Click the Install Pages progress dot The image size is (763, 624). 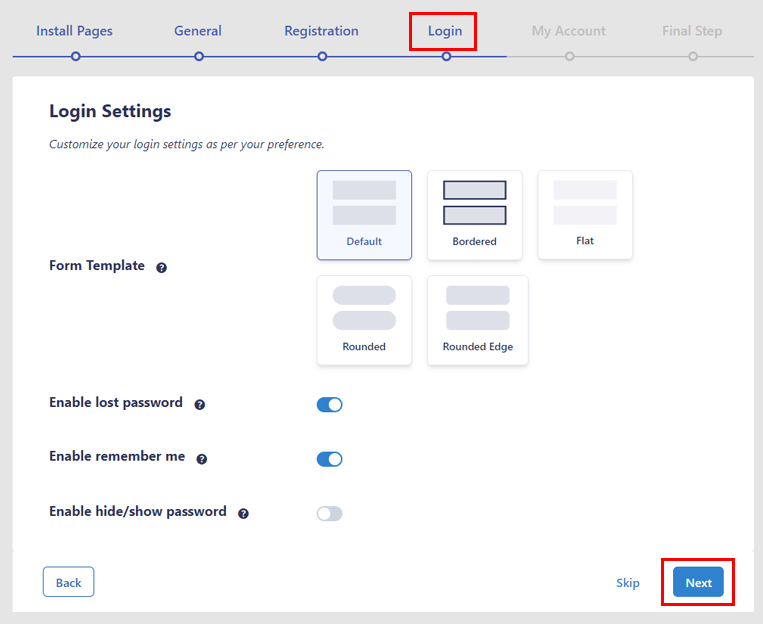75,56
